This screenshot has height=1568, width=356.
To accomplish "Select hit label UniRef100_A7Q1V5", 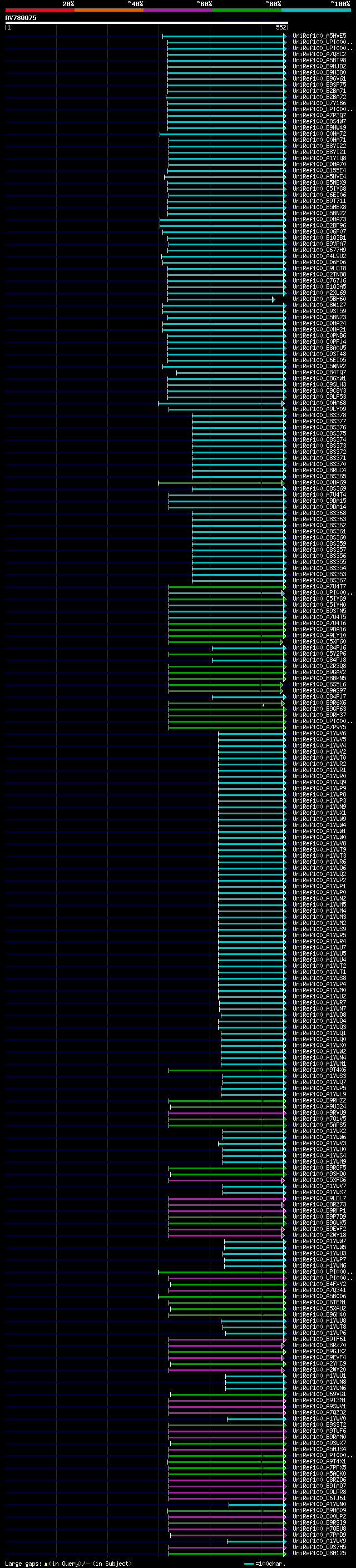I will [x=319, y=1119].
